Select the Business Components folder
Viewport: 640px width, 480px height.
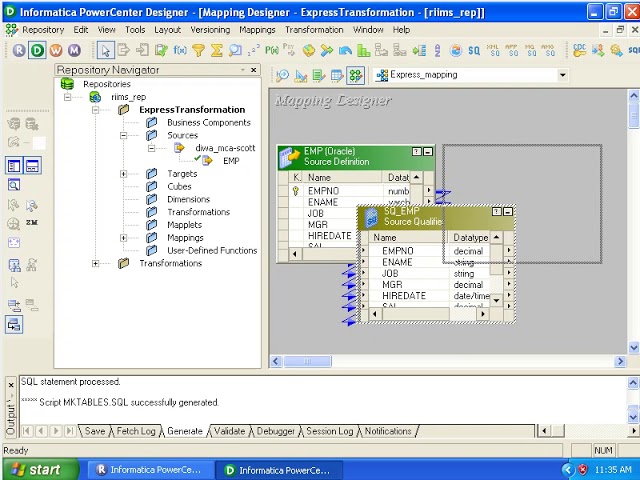tap(209, 122)
